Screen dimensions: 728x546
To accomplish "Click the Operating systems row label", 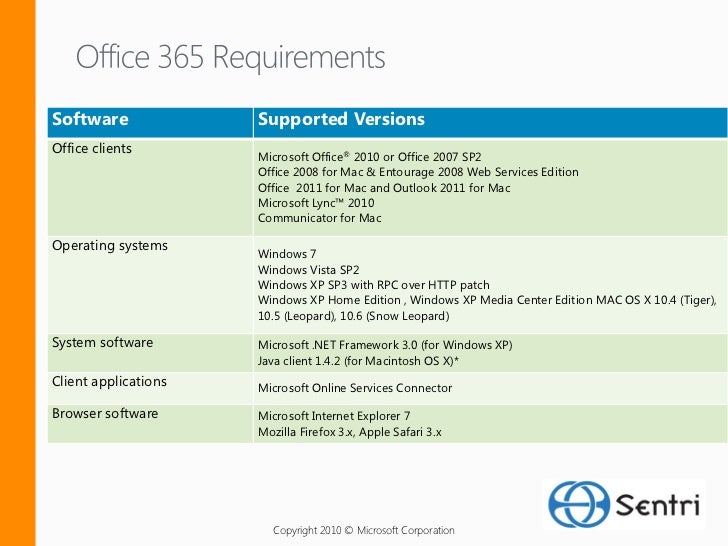I will pyautogui.click(x=110, y=246).
